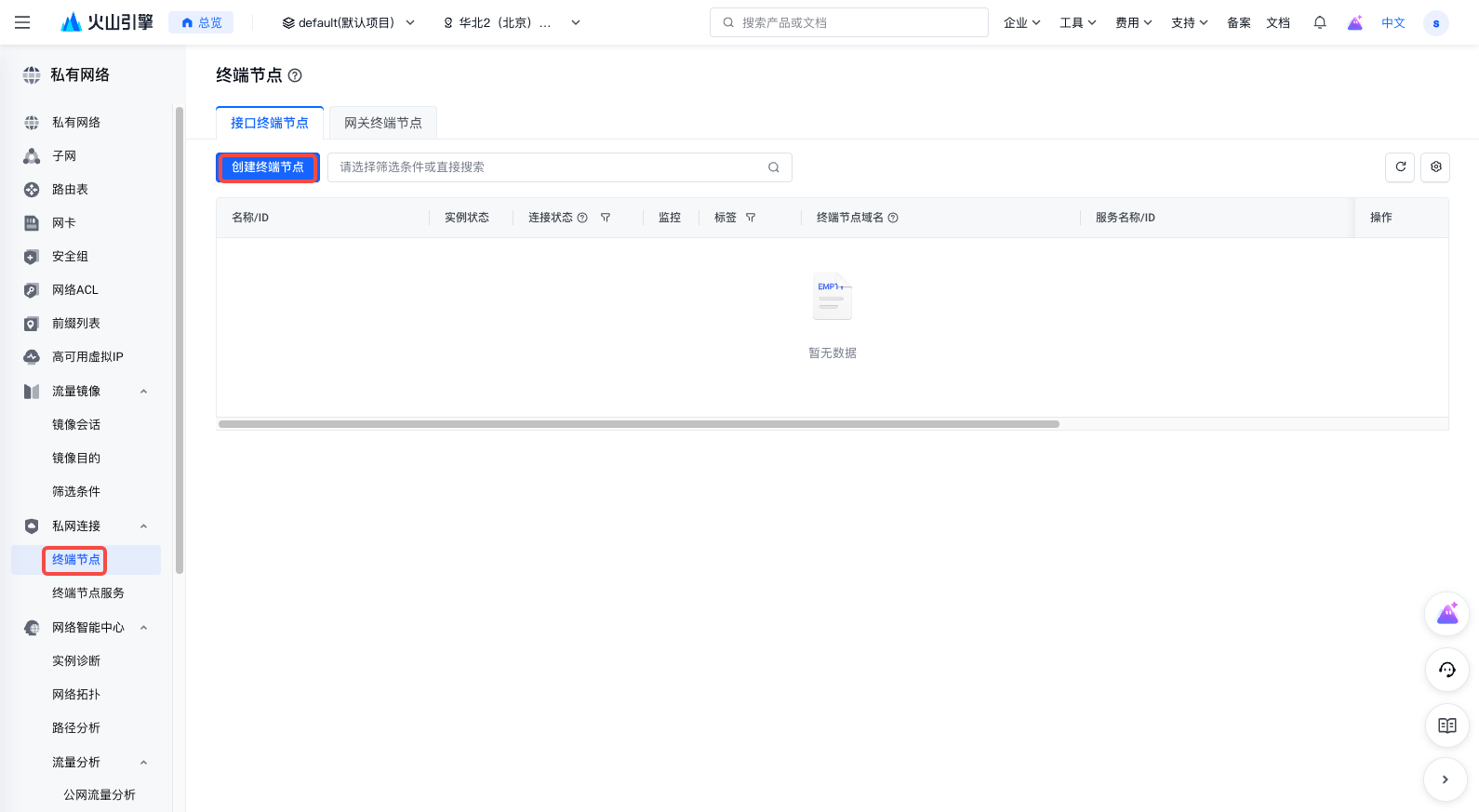Open the customer support headset button

point(1447,670)
